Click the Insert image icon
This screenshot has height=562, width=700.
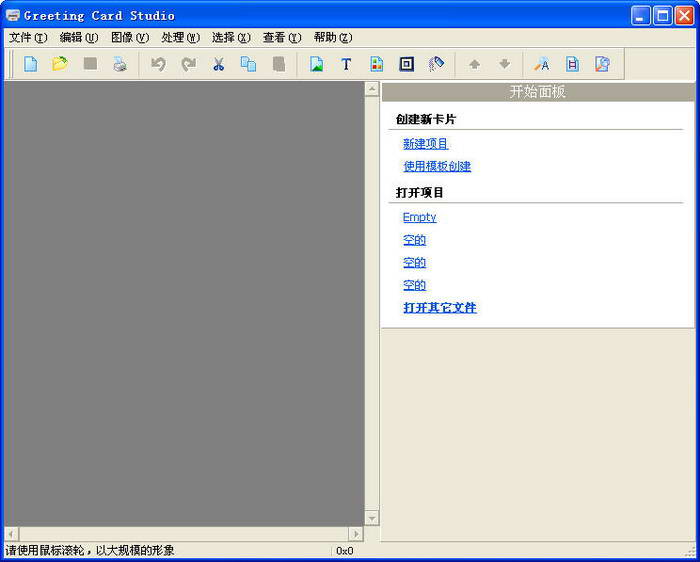(x=317, y=64)
